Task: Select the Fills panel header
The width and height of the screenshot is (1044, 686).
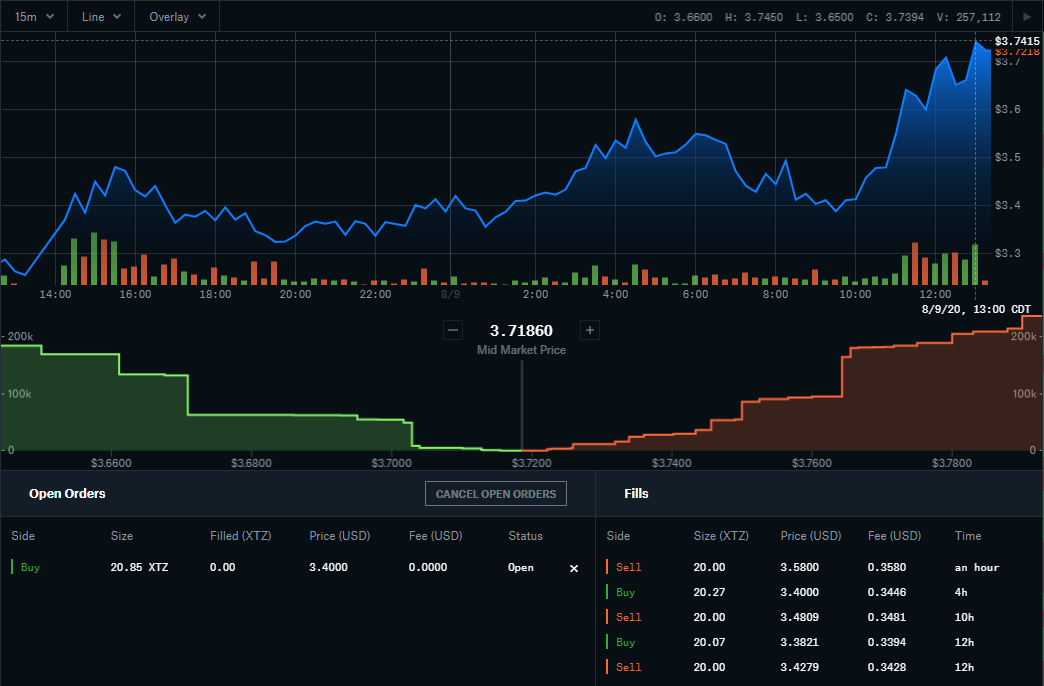Action: (636, 493)
